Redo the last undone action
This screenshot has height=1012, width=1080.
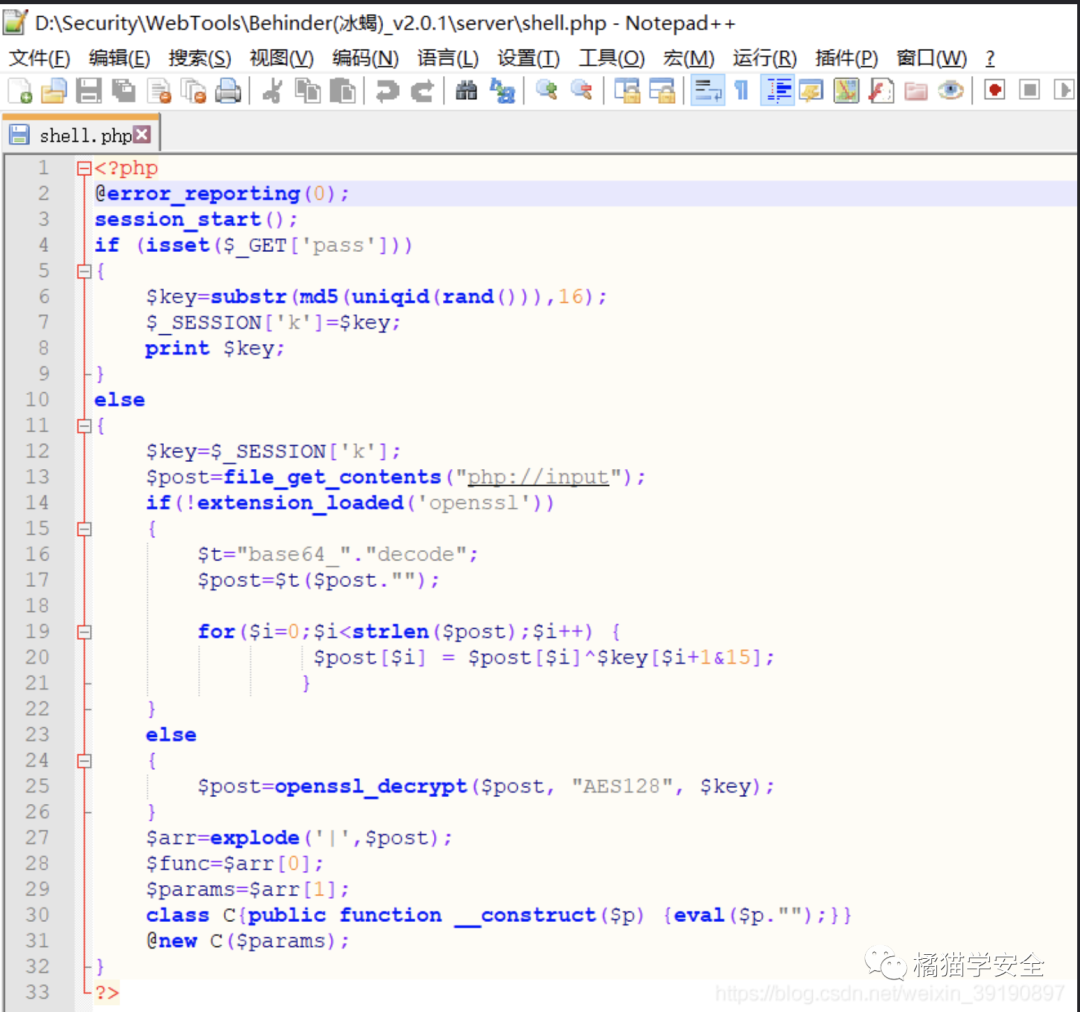pos(422,91)
